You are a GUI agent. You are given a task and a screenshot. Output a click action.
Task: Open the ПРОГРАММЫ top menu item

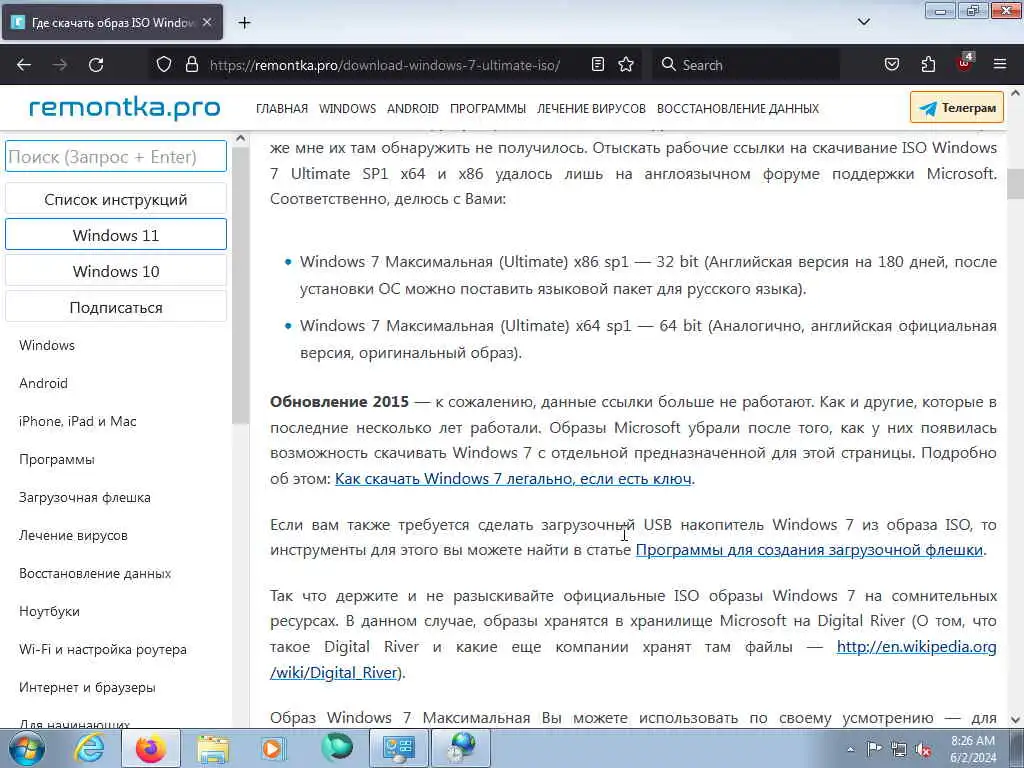(x=488, y=109)
